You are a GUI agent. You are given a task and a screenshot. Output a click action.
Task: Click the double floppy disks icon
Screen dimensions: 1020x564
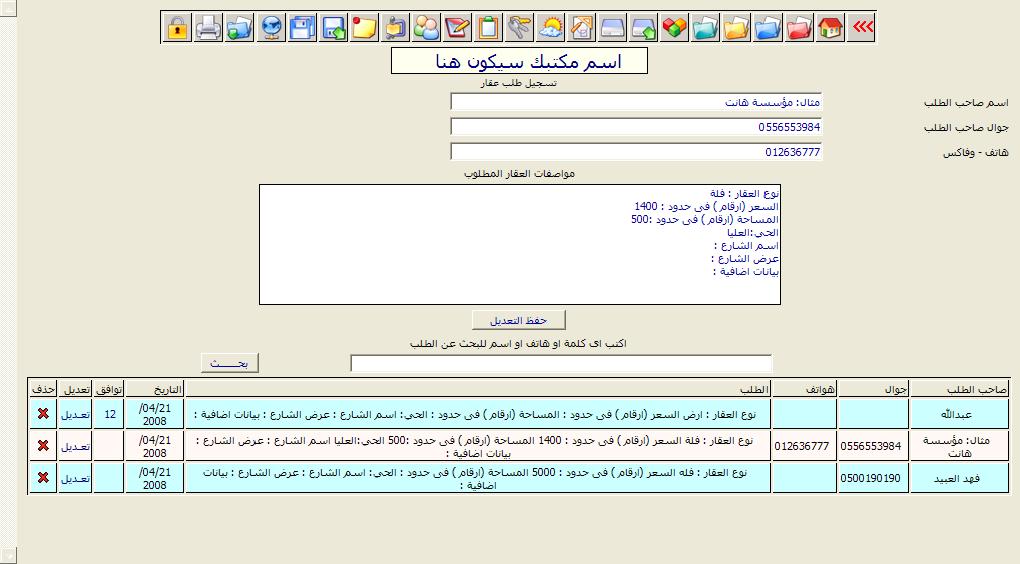coord(302,27)
